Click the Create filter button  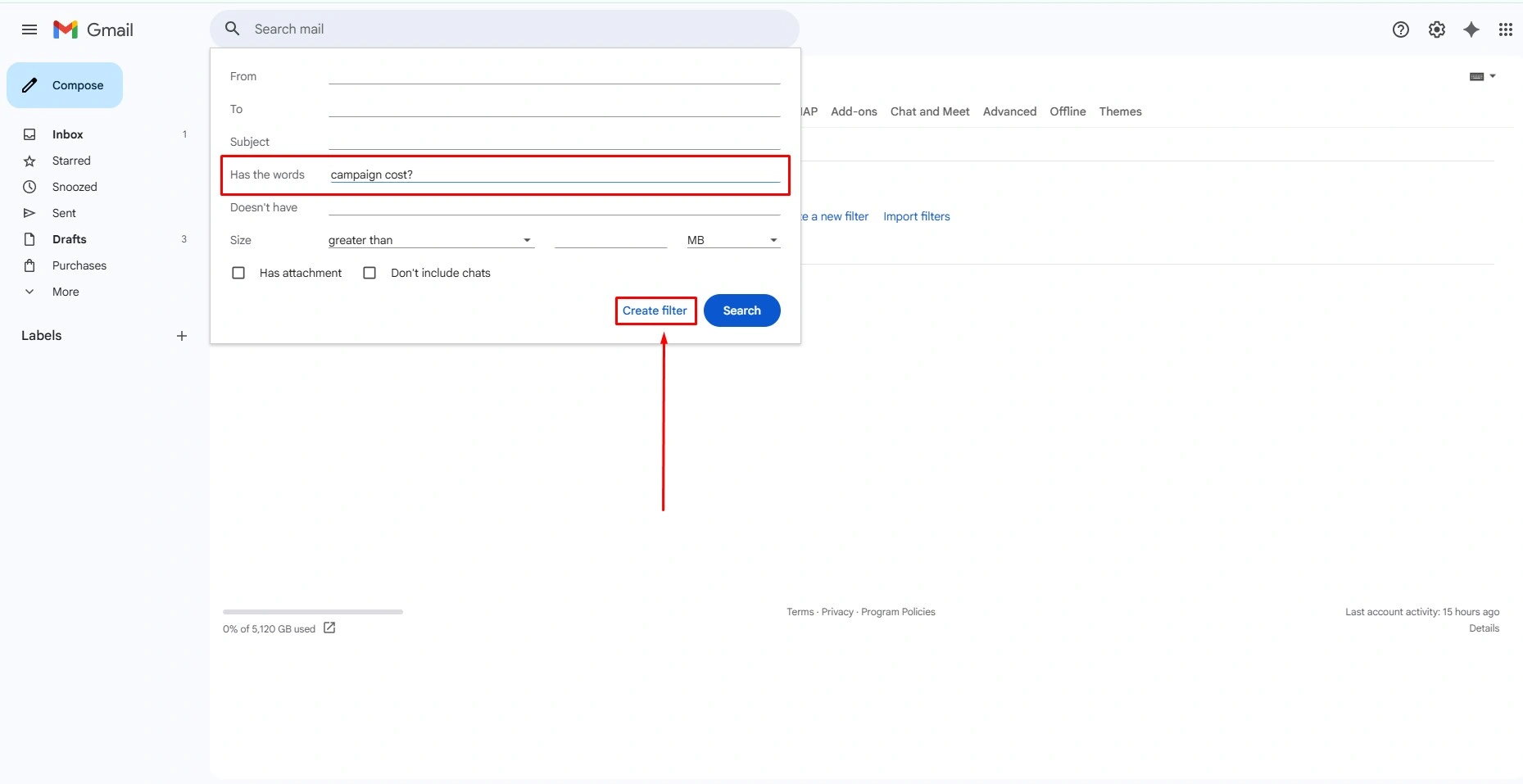coord(655,310)
